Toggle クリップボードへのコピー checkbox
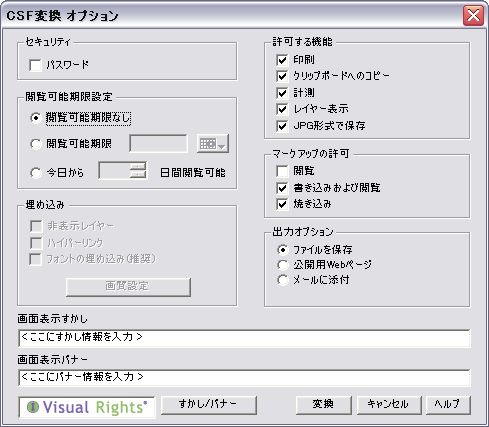Screen dimensions: 489x427 pos(282,76)
